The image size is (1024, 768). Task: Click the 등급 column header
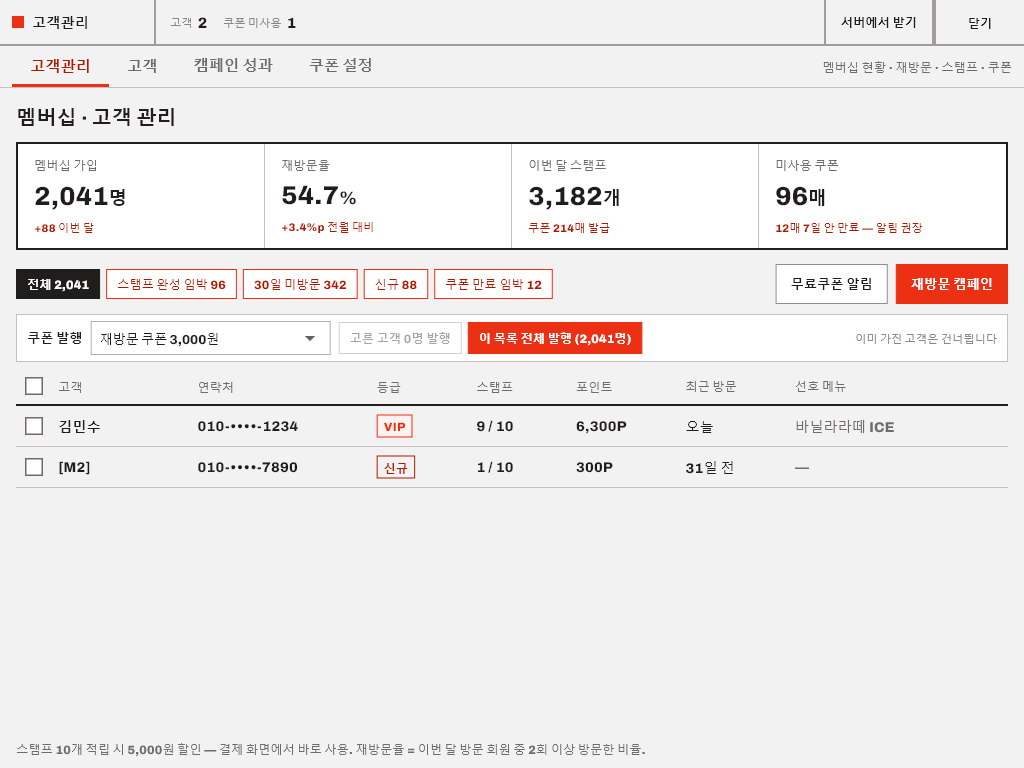point(389,387)
